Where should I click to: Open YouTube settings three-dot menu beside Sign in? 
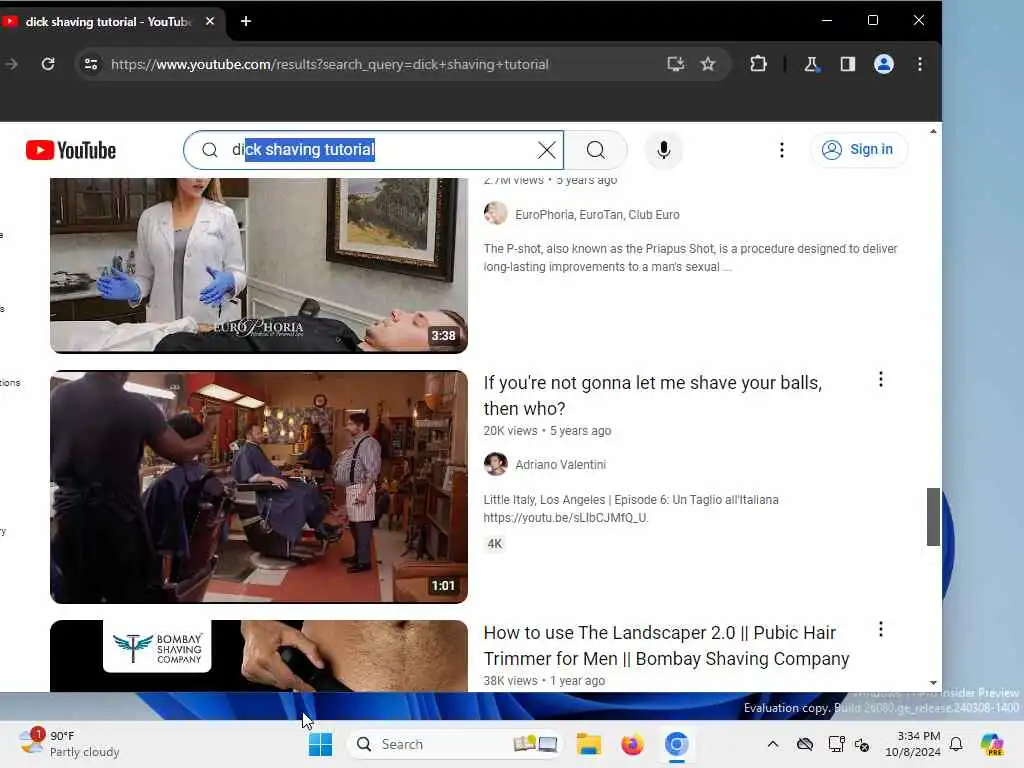782,150
